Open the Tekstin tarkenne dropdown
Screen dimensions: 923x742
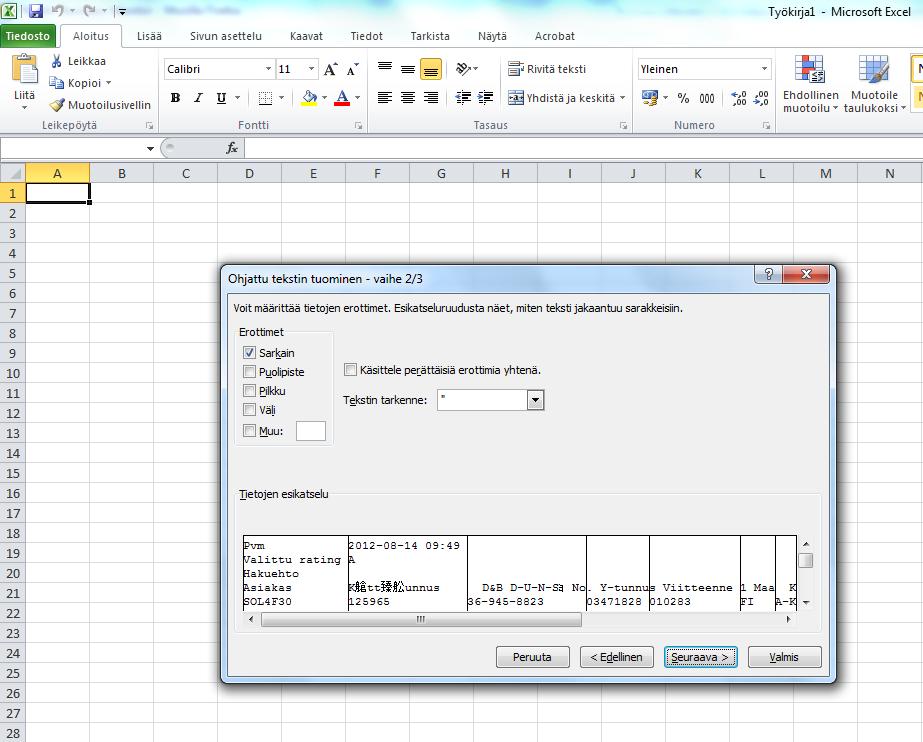pos(535,400)
